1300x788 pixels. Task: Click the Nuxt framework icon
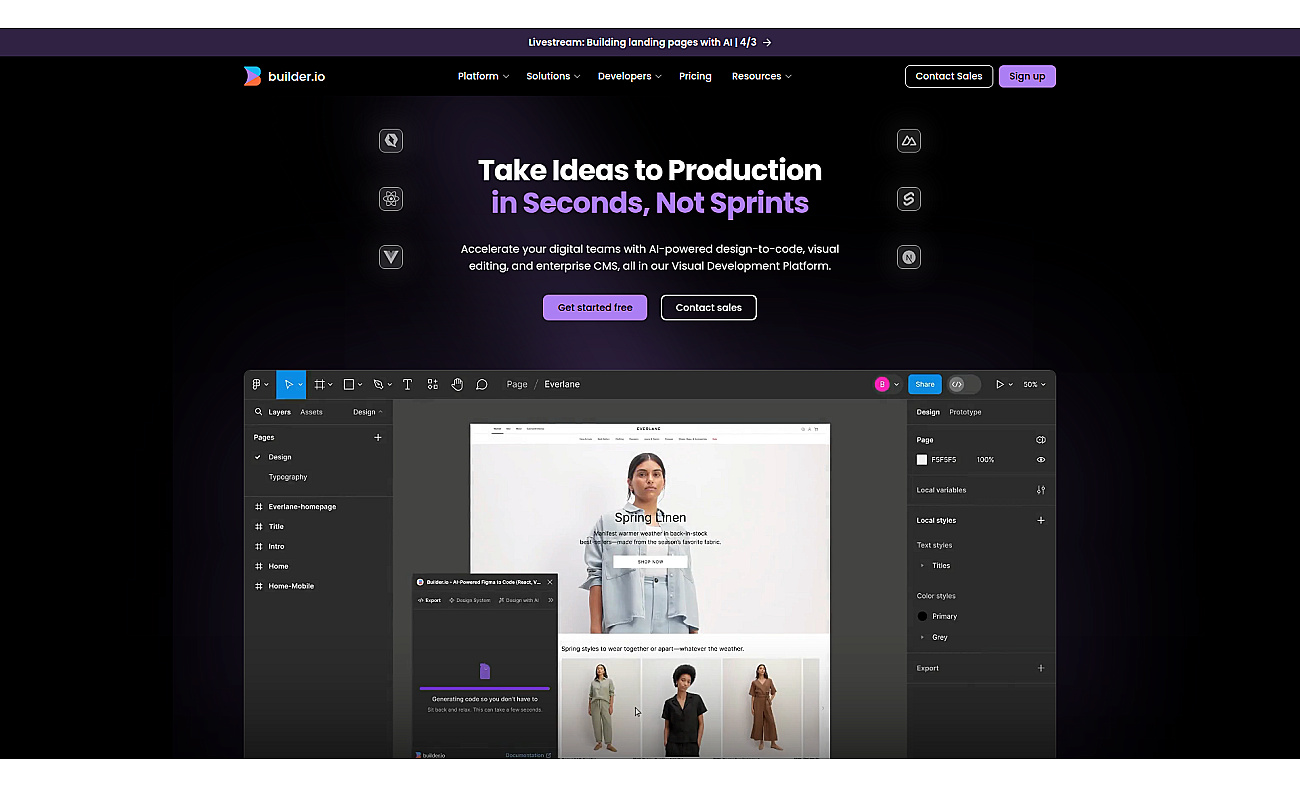[x=909, y=141]
